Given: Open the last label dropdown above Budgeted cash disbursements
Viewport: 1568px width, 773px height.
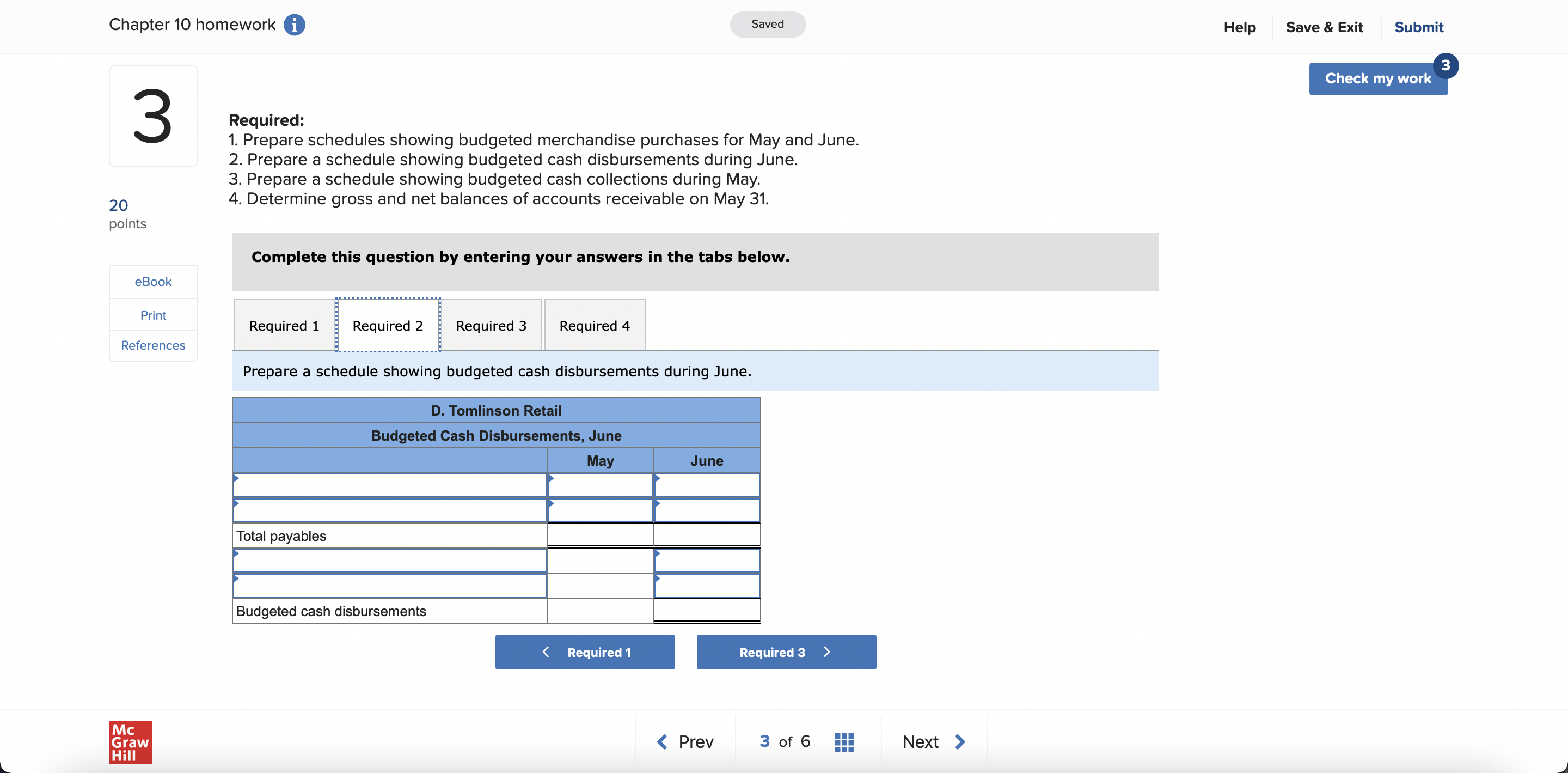Looking at the screenshot, I should point(390,586).
